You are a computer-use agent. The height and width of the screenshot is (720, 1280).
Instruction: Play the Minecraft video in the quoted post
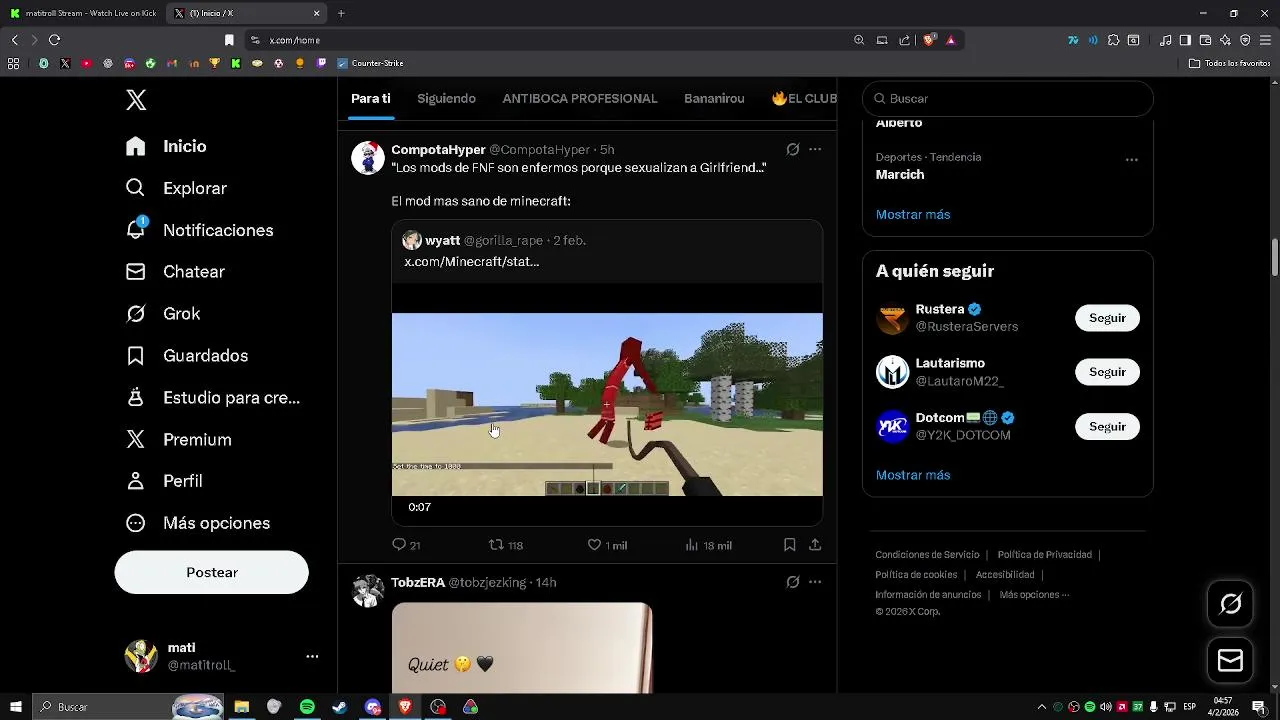[607, 404]
